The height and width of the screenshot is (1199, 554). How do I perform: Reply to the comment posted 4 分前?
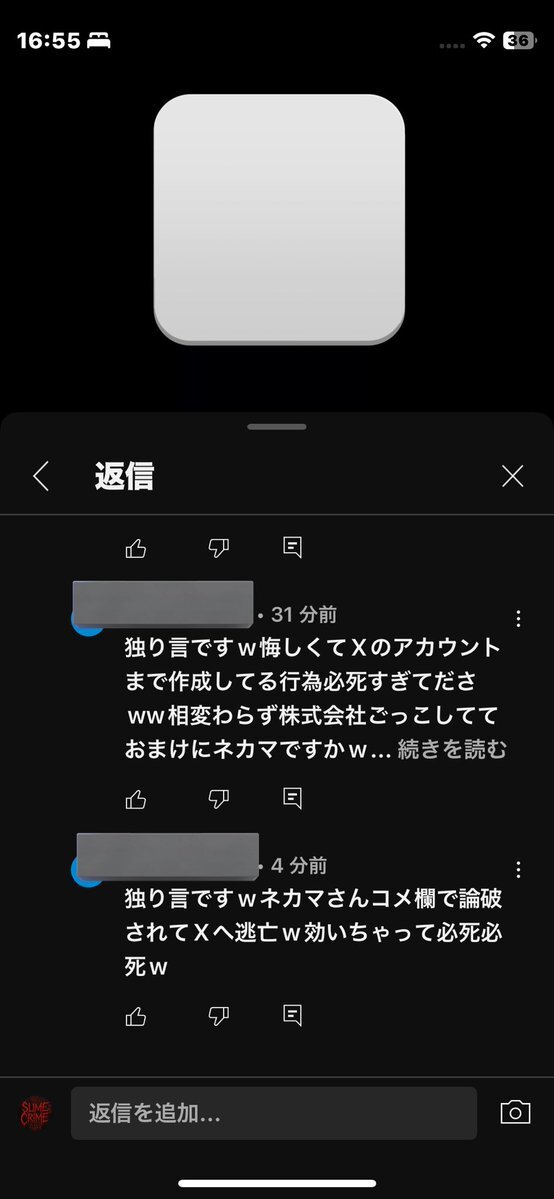coord(292,1015)
